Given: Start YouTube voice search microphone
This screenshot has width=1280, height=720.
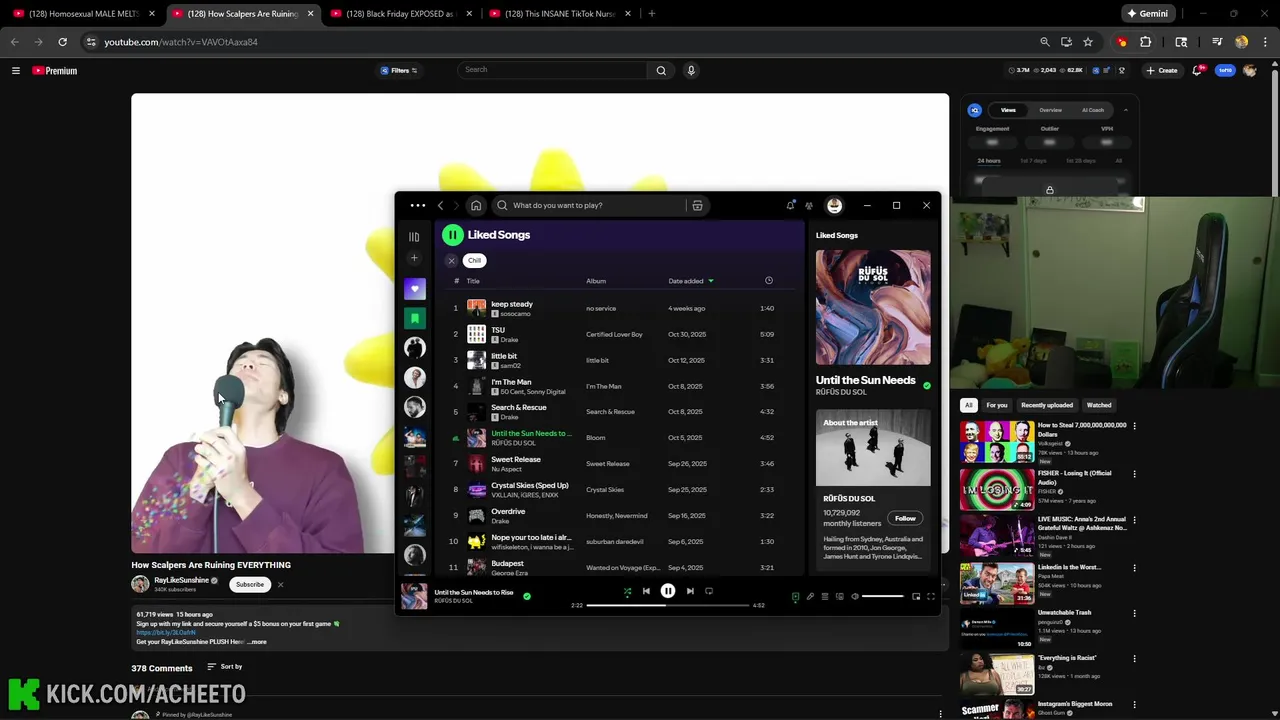Looking at the screenshot, I should point(690,70).
